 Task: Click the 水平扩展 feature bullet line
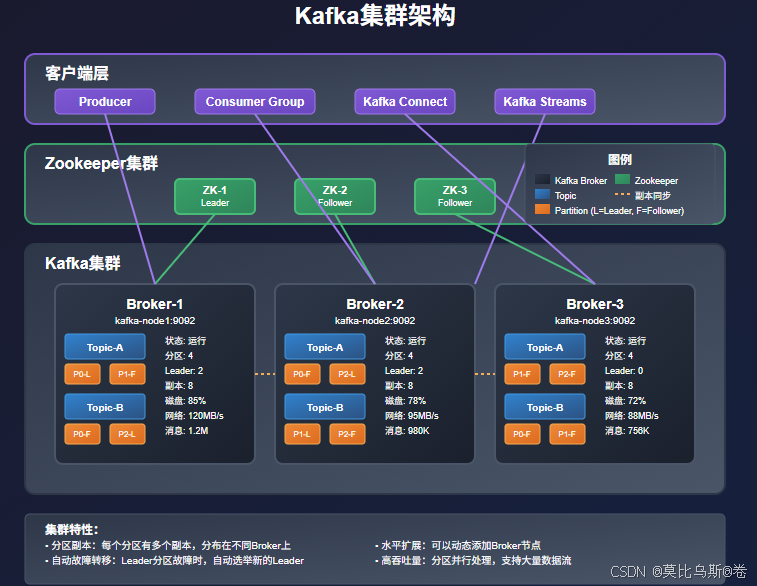pyautogui.click(x=458, y=545)
